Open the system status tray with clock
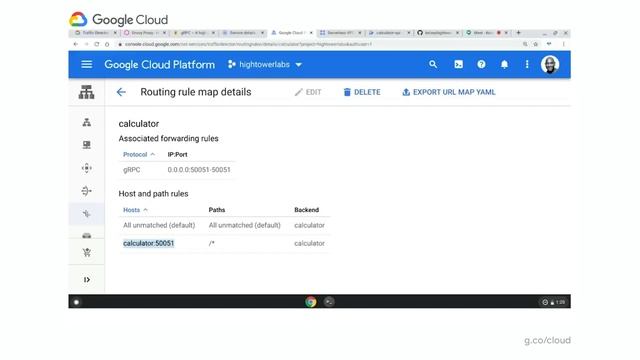The width and height of the screenshot is (640, 360). point(553,302)
